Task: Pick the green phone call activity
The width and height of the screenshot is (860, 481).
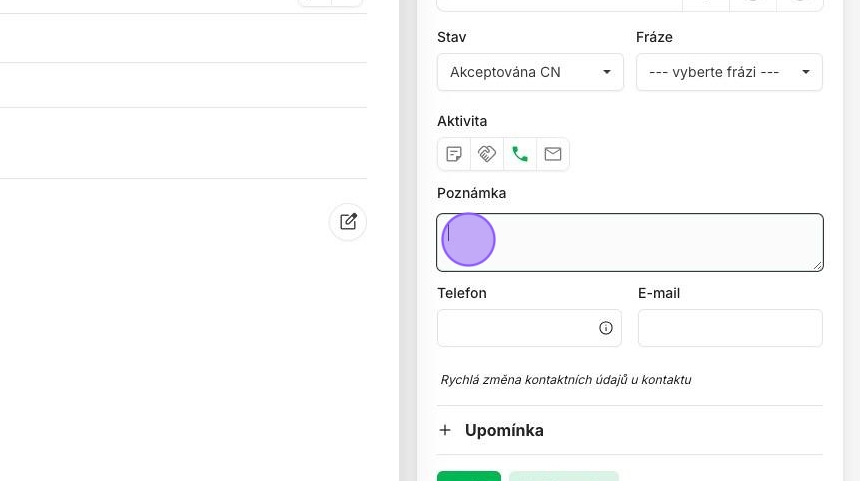Action: click(x=520, y=154)
